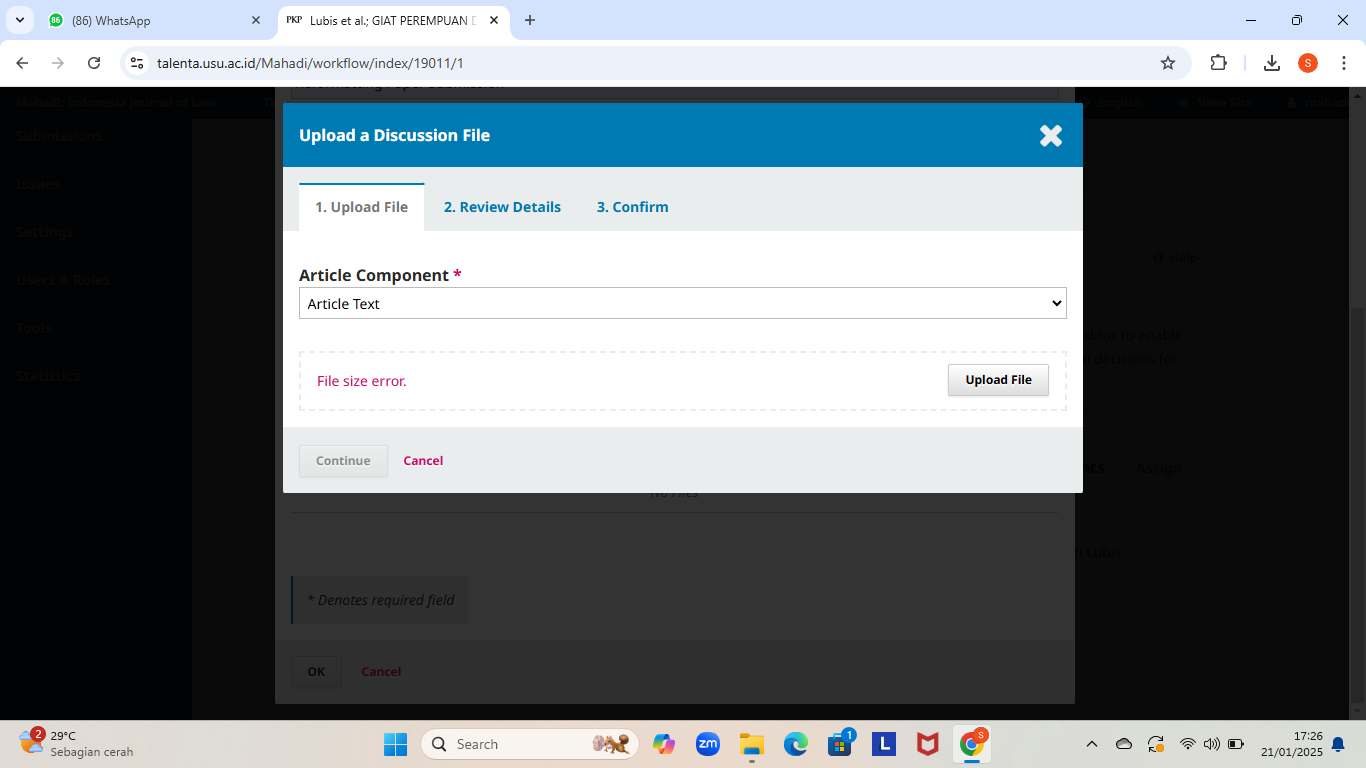The image size is (1366, 768).
Task: Close the WhatsApp browser tab
Action: point(256,20)
